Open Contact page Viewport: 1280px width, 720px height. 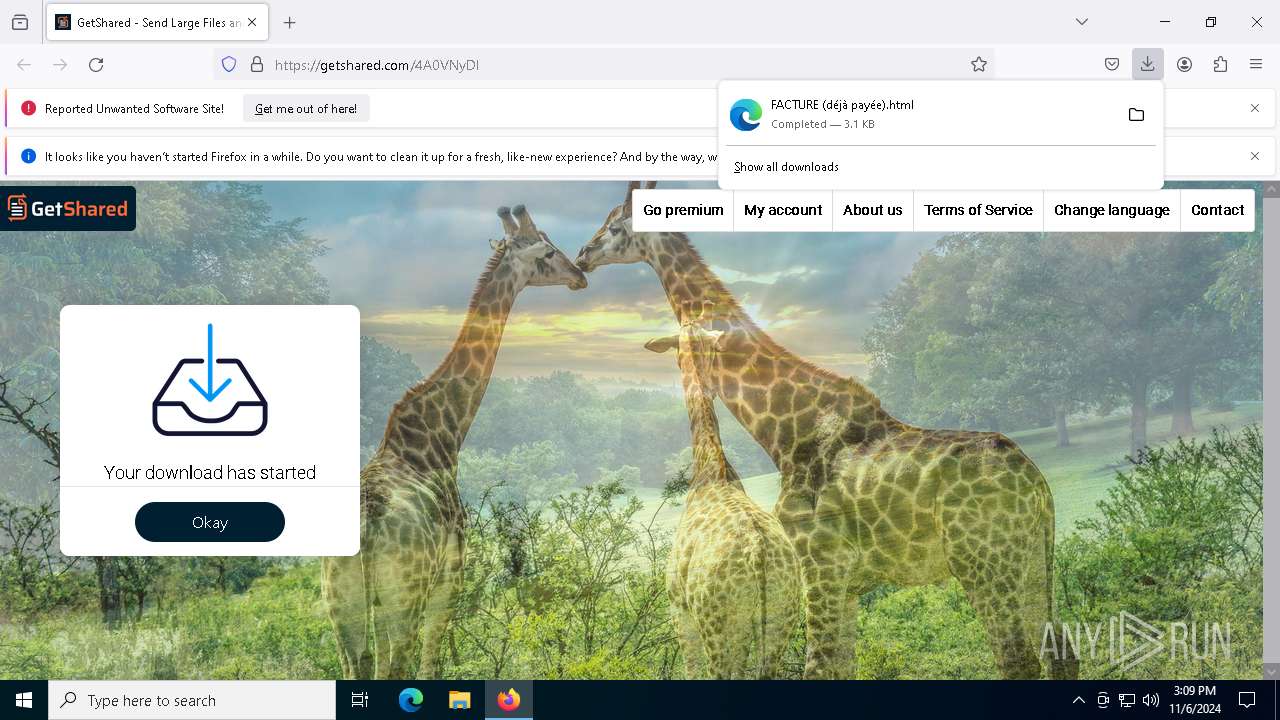[x=1218, y=210]
